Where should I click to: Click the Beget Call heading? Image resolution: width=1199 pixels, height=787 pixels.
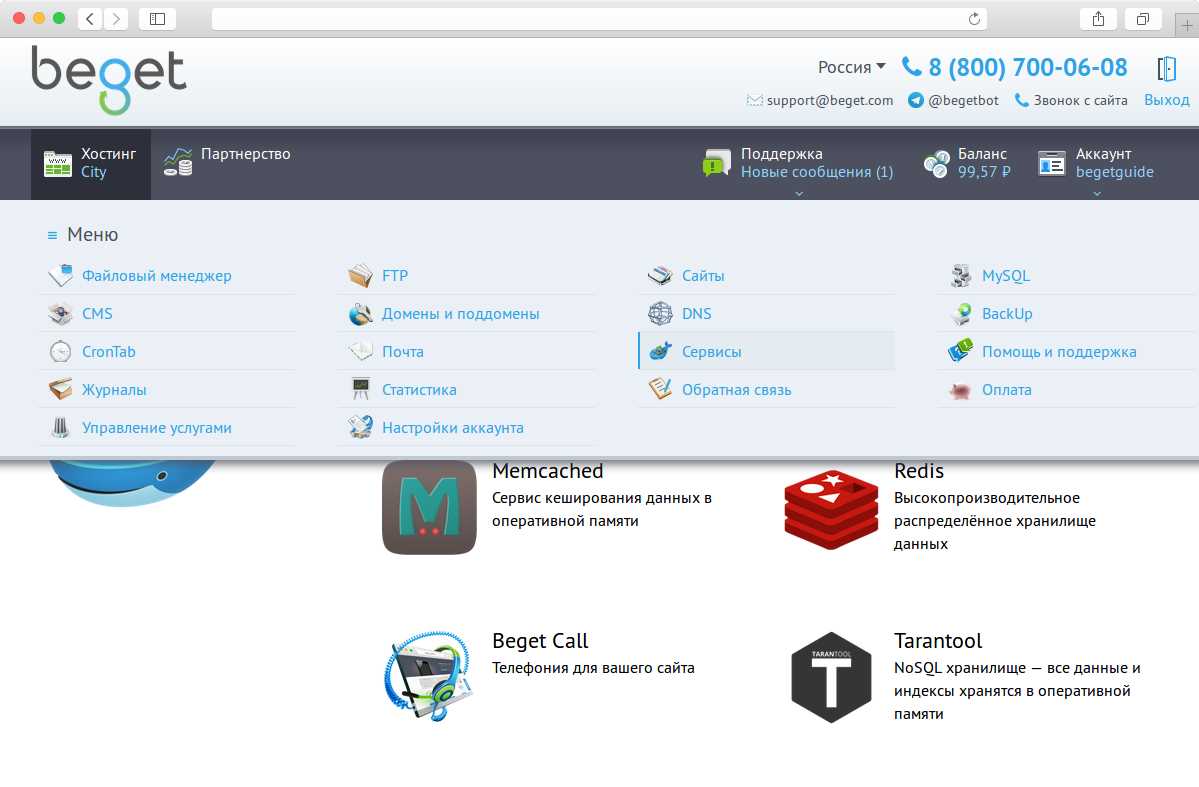(x=540, y=641)
